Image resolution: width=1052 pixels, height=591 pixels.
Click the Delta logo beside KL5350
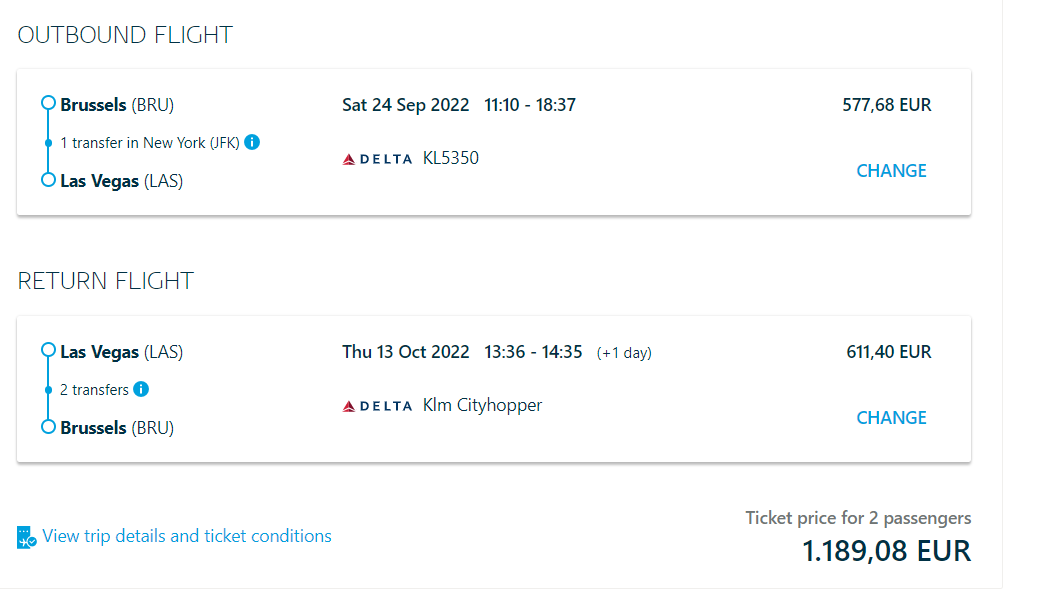tap(377, 159)
